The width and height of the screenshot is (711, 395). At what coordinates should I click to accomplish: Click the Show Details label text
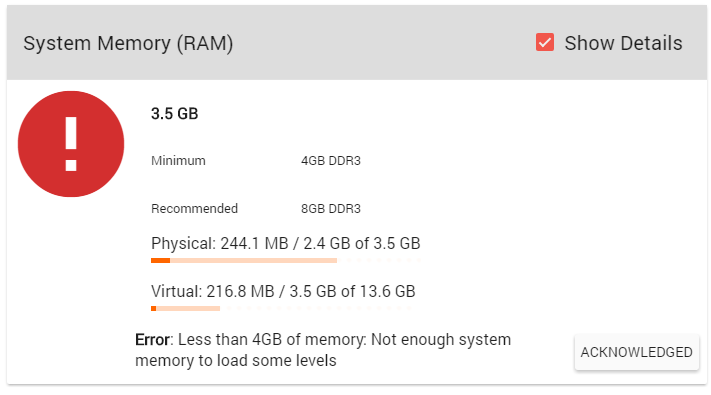(623, 43)
